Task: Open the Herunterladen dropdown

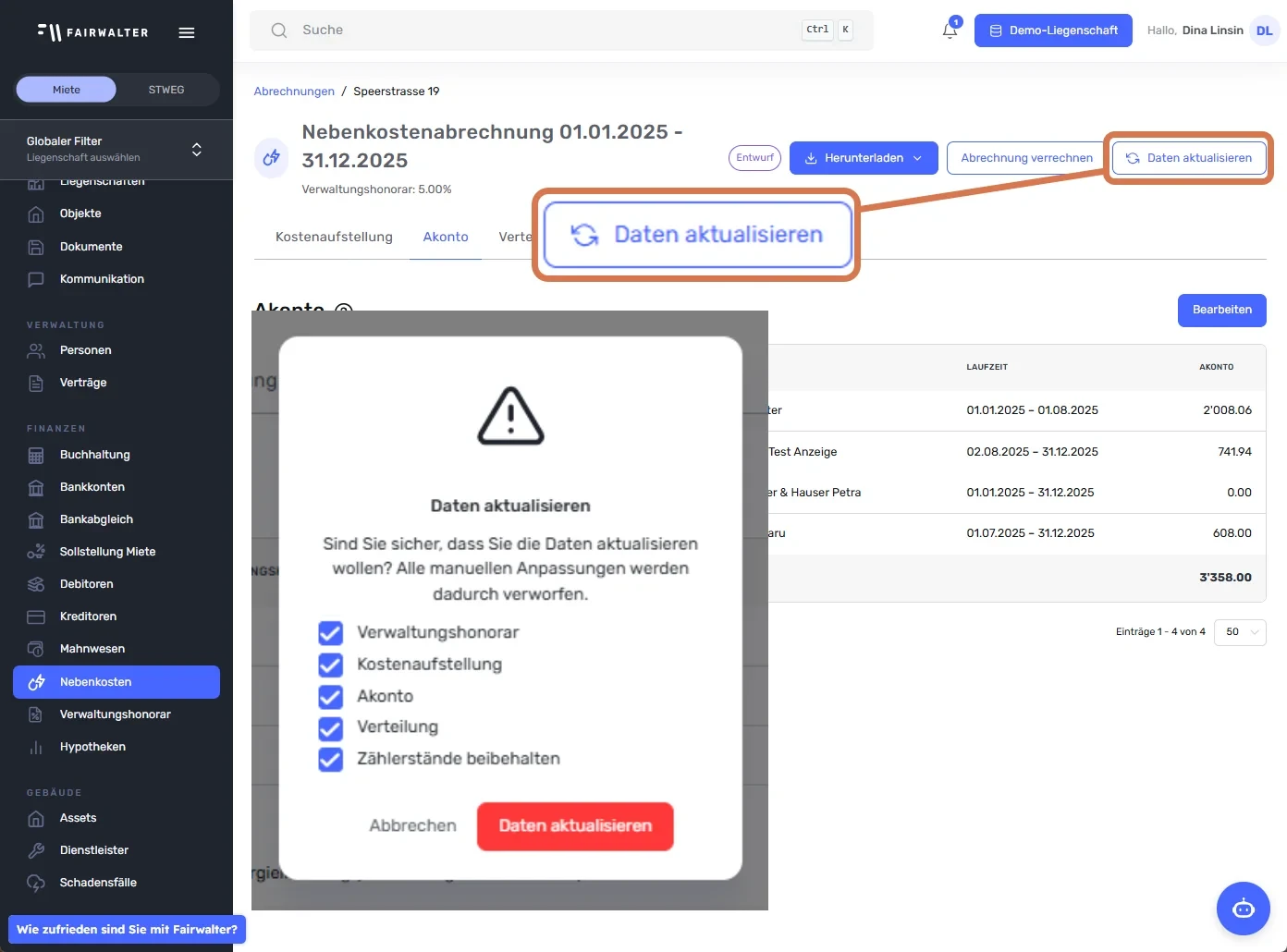Action: coord(864,158)
